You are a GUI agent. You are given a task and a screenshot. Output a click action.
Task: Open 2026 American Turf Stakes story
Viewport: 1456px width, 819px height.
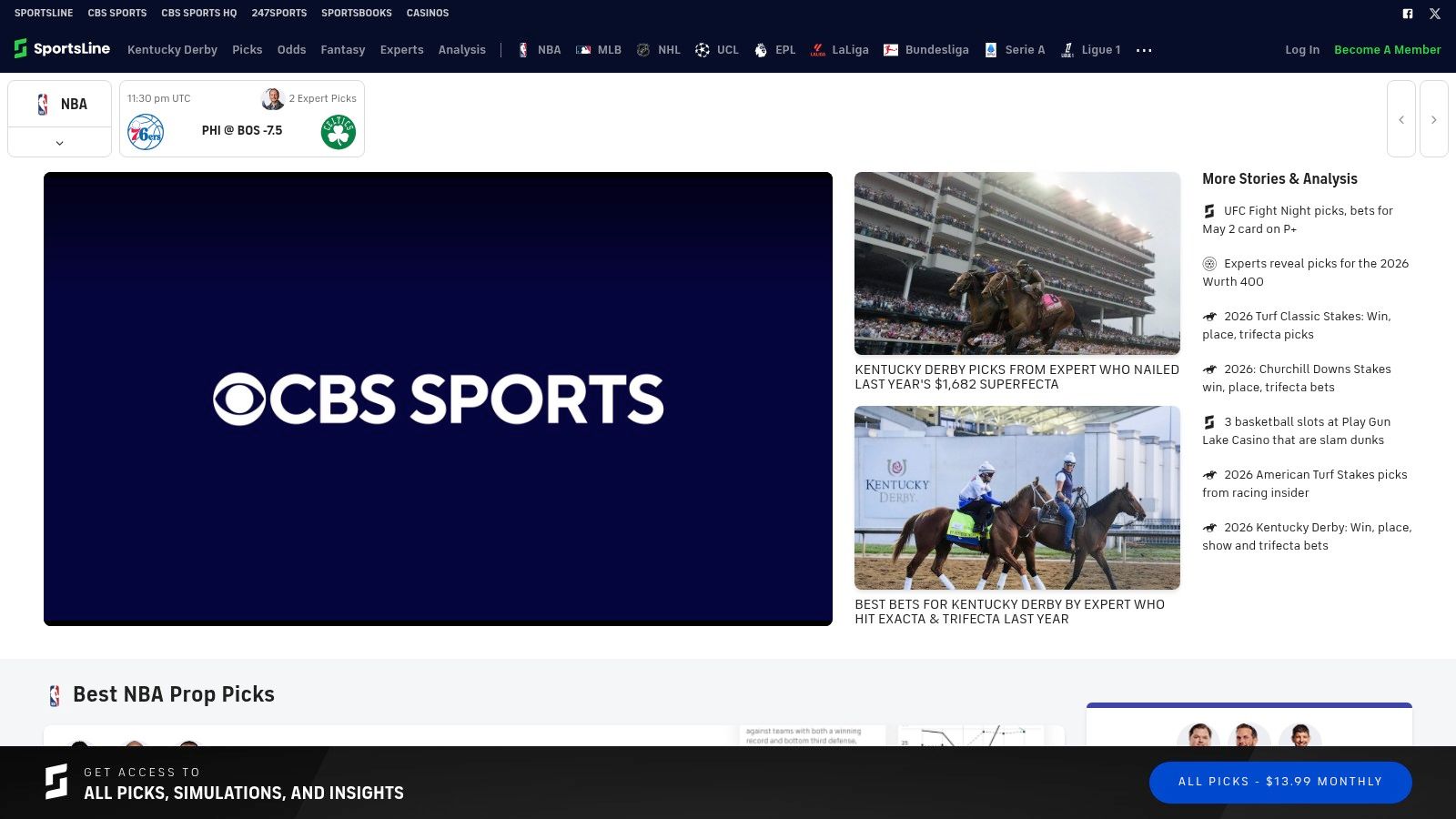click(x=1307, y=484)
